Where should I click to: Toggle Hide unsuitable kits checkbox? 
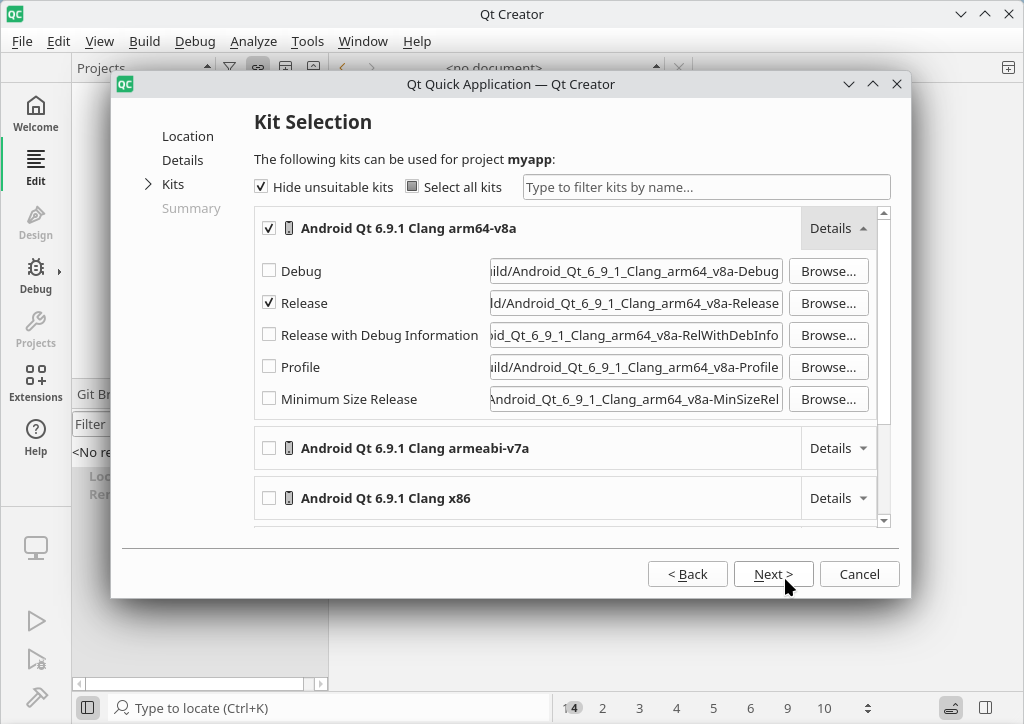[261, 187]
